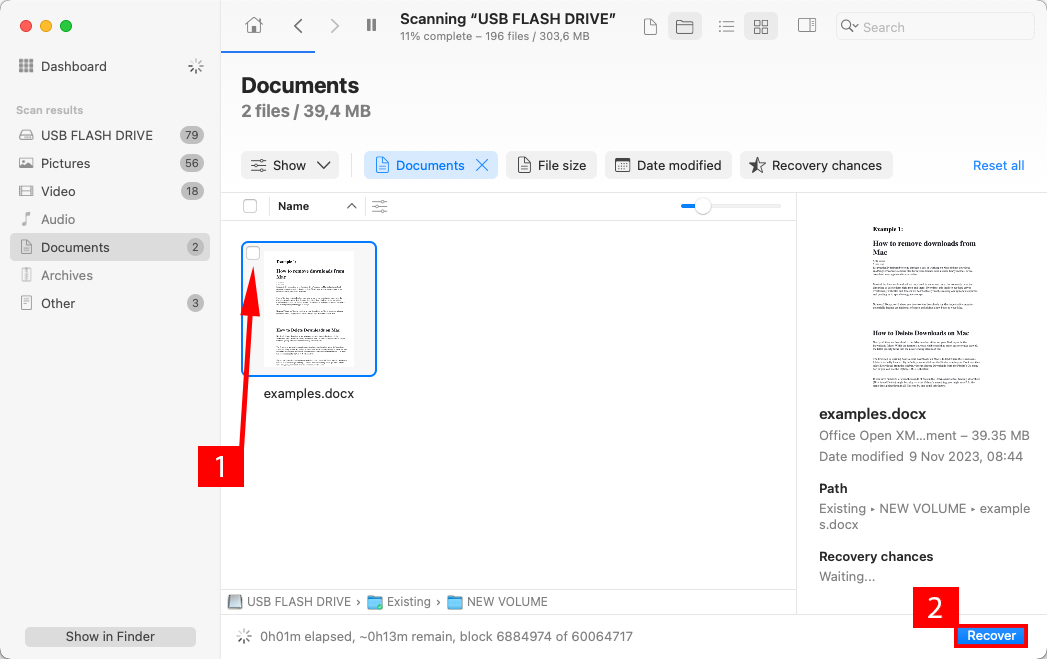Viewport: 1047px width, 659px height.
Task: Open the File size filter
Action: pyautogui.click(x=551, y=165)
